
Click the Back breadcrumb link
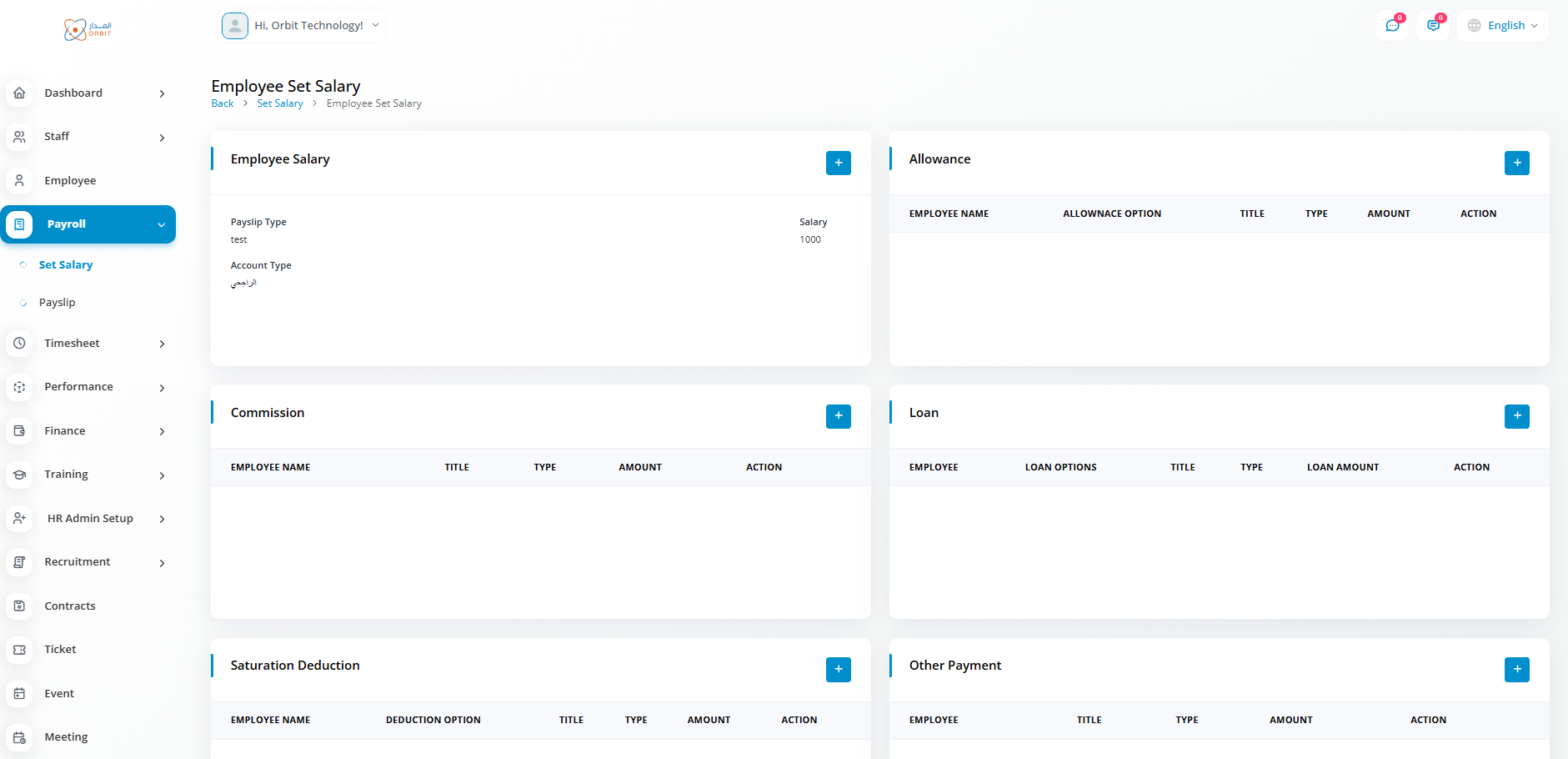(x=222, y=103)
